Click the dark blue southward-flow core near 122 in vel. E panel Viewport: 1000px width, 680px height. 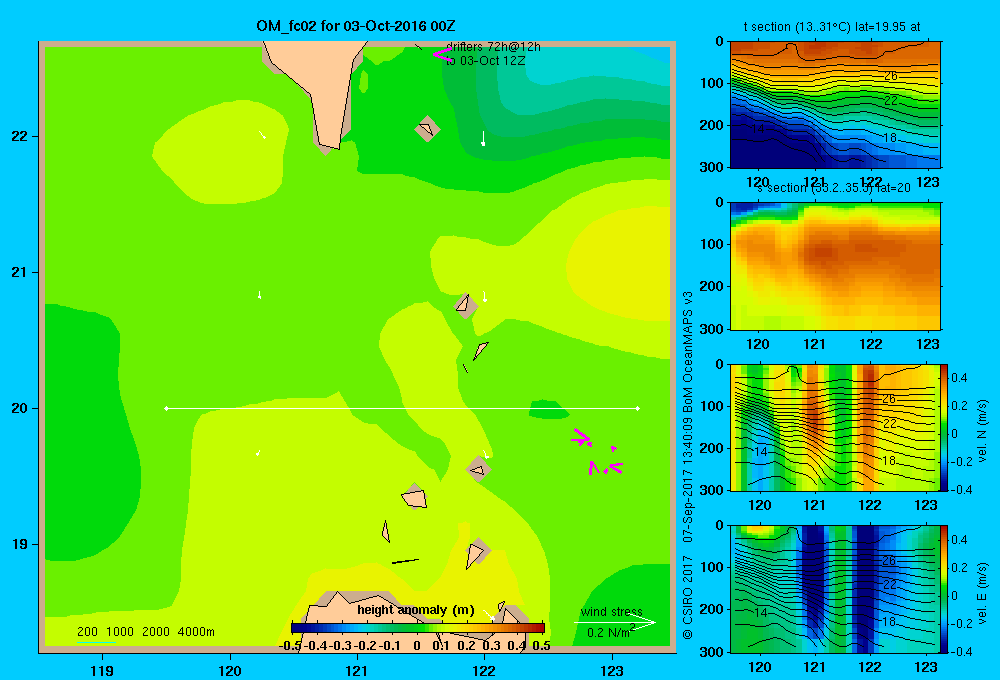click(865, 590)
